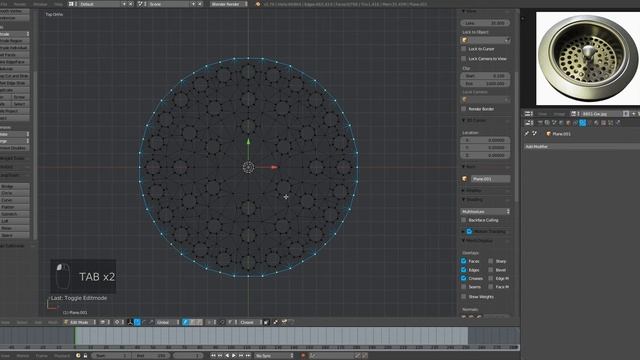Click the jump to end button in timeline

248,356
